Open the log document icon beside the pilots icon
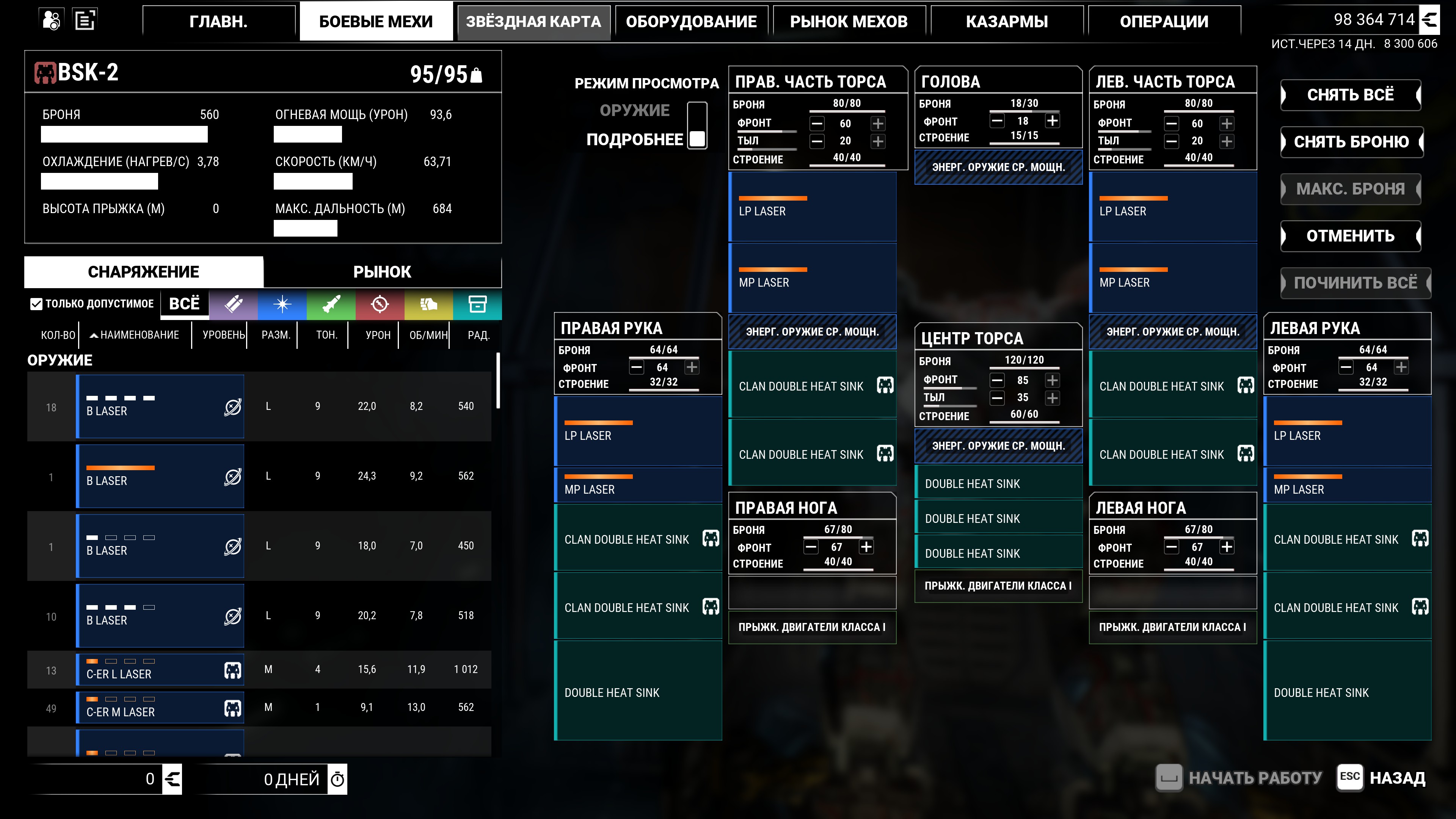The width and height of the screenshot is (1456, 819). [x=85, y=20]
